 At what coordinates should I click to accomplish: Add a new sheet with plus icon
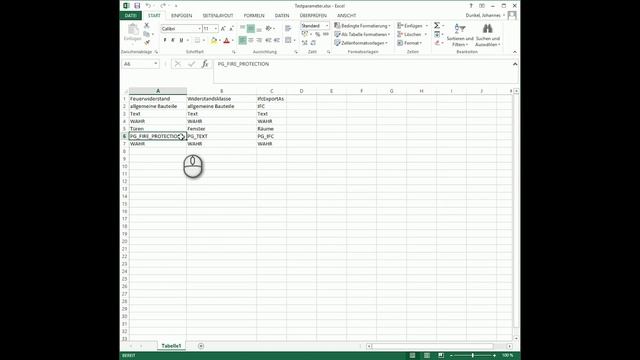(201, 346)
